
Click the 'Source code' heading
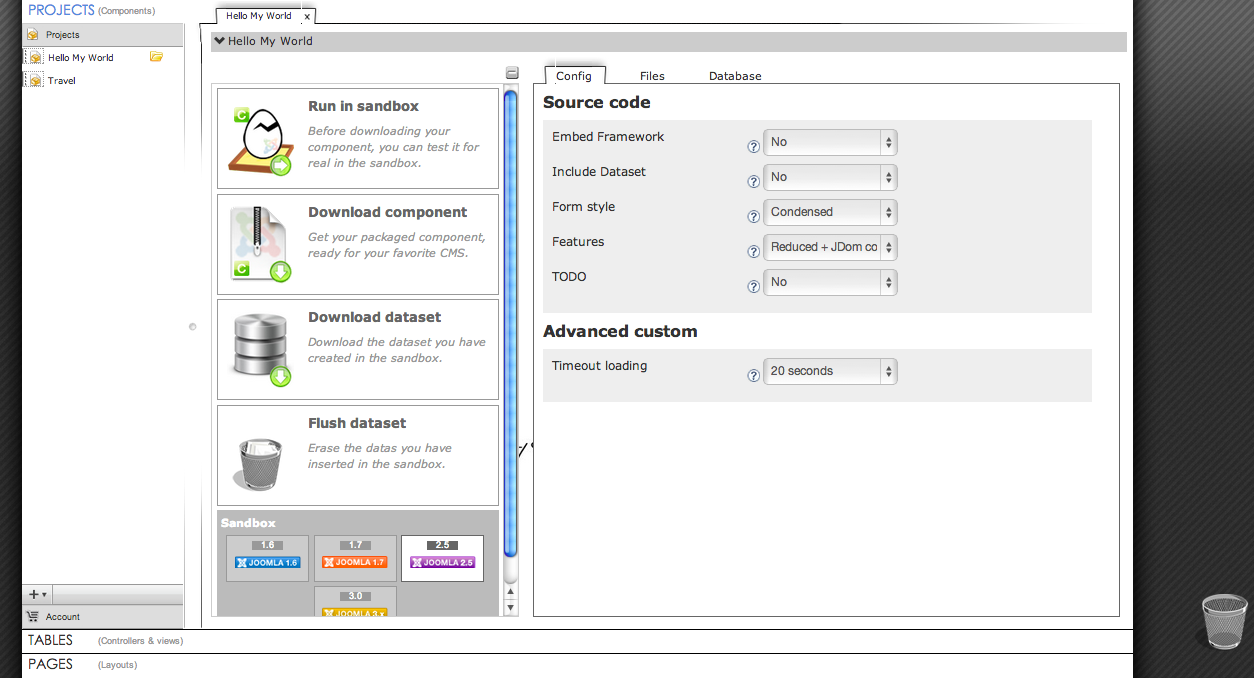(x=597, y=102)
